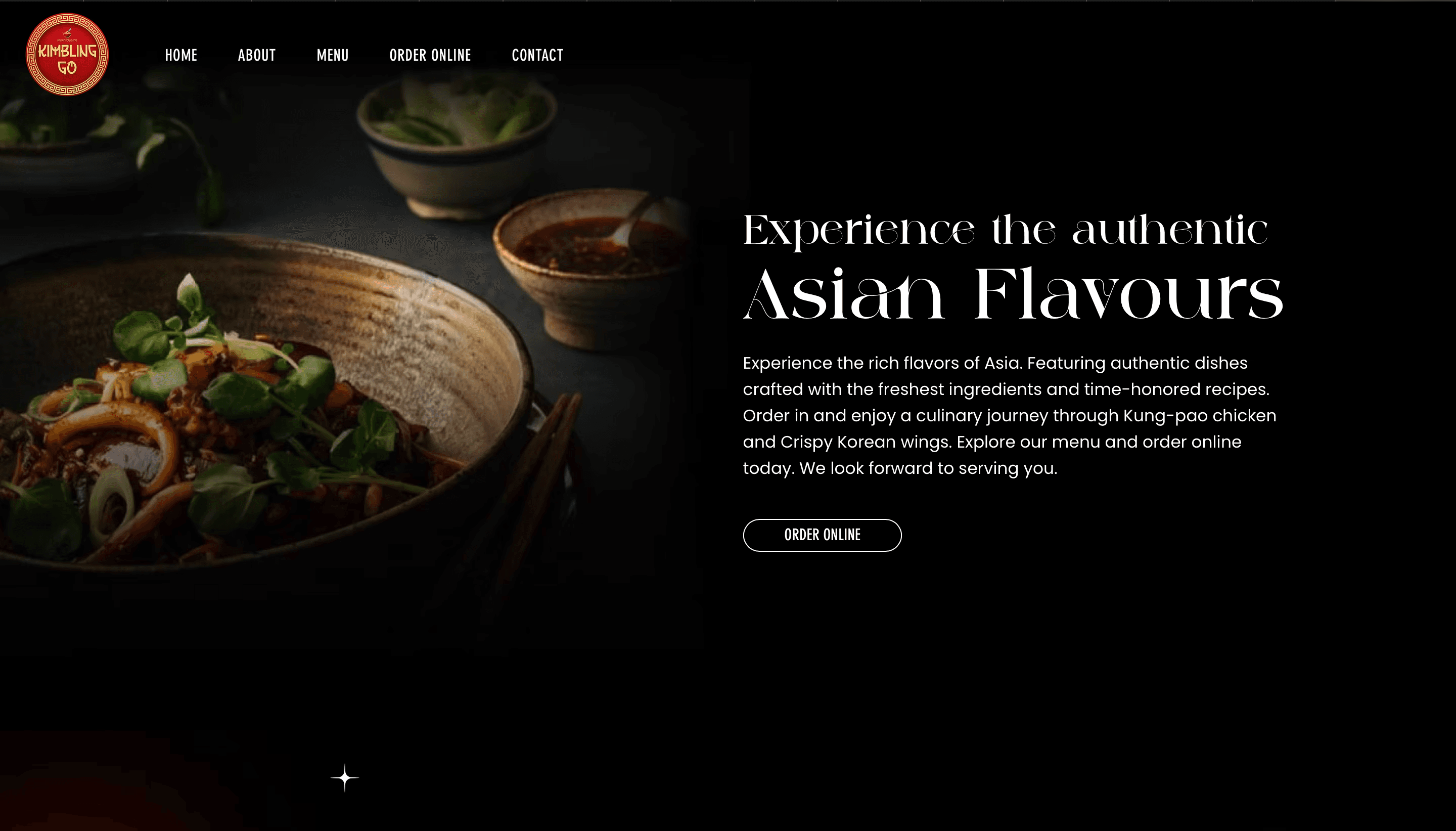Click the Kimbling Go round red logo
The width and height of the screenshot is (1456, 831).
[67, 55]
